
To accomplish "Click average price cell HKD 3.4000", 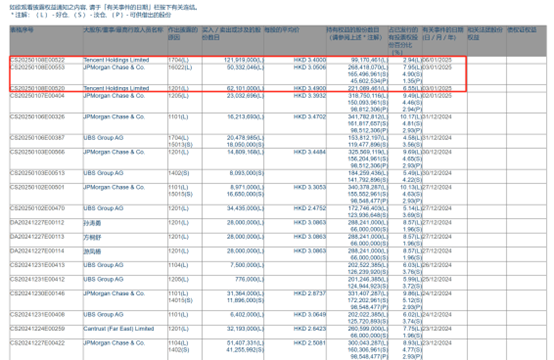I will point(310,60).
